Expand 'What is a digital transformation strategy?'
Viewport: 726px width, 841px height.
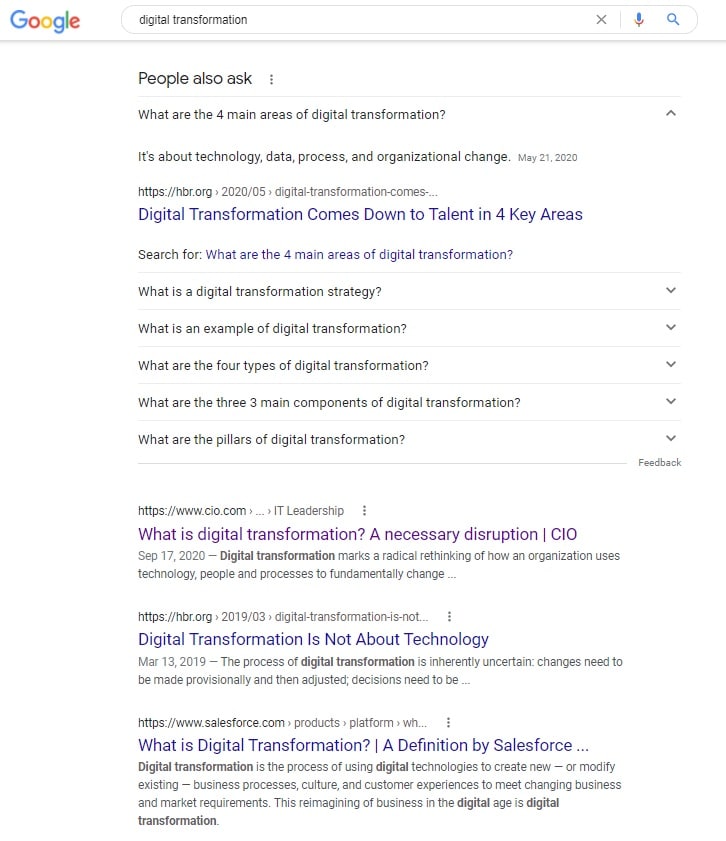pos(671,290)
